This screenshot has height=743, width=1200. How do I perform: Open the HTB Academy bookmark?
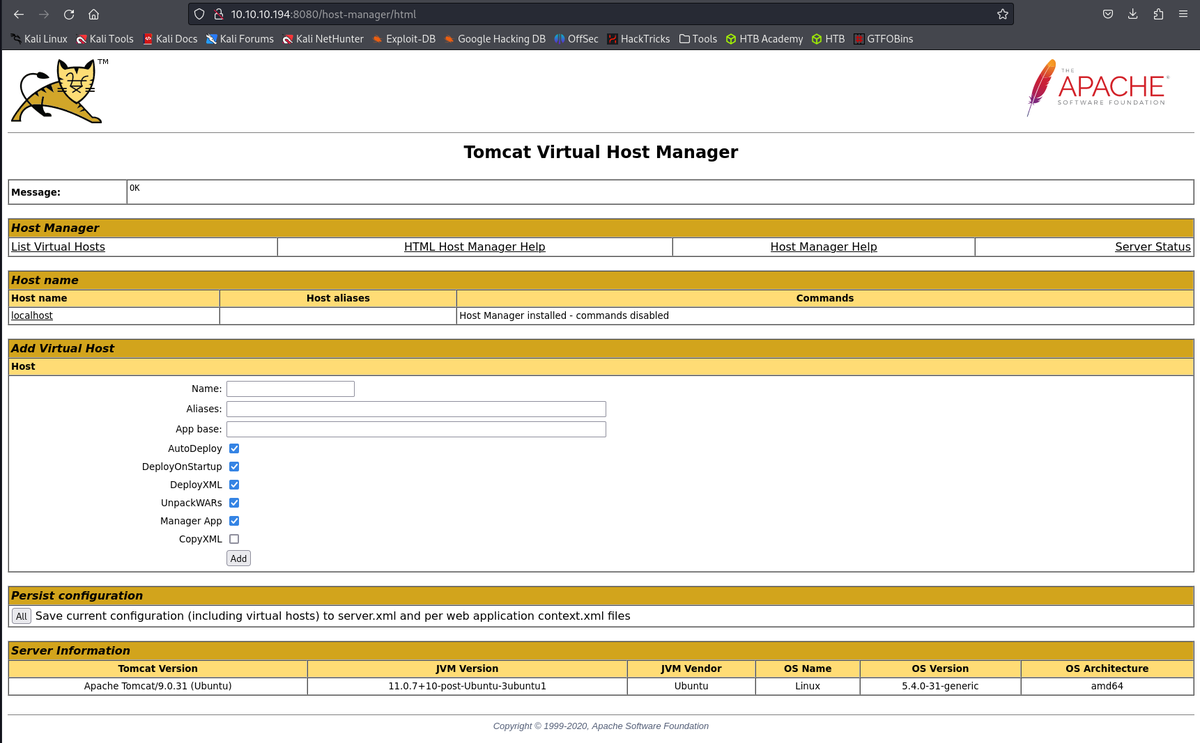(764, 39)
